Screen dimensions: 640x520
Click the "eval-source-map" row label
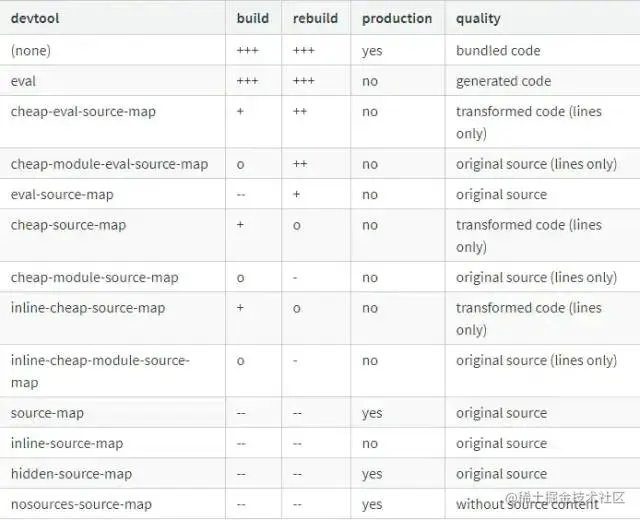62,194
